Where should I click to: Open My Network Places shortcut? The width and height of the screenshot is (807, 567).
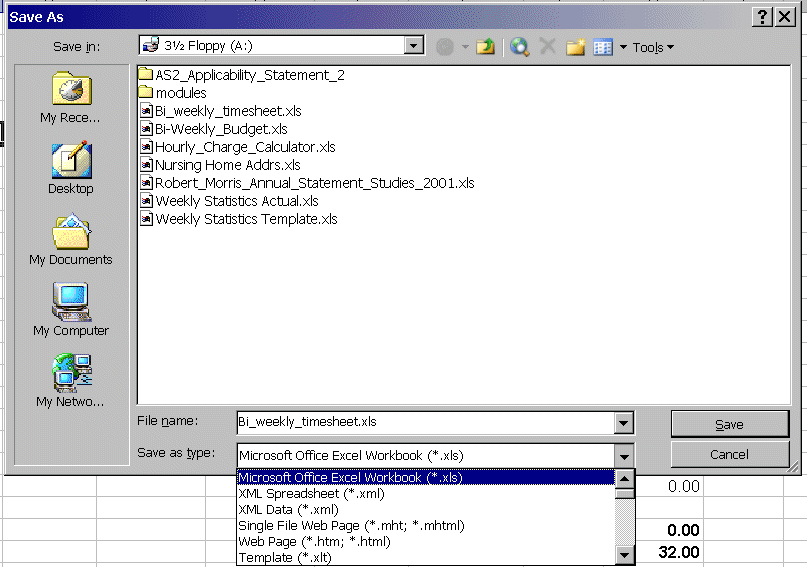tap(70, 381)
